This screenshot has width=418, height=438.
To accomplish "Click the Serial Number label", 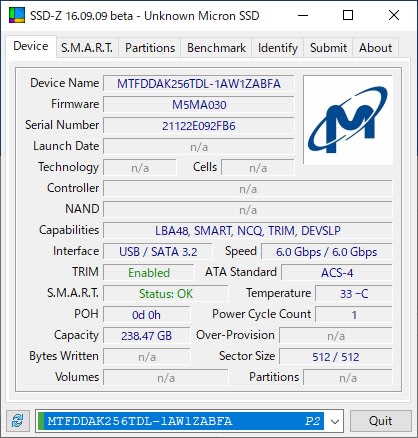I will [62, 125].
